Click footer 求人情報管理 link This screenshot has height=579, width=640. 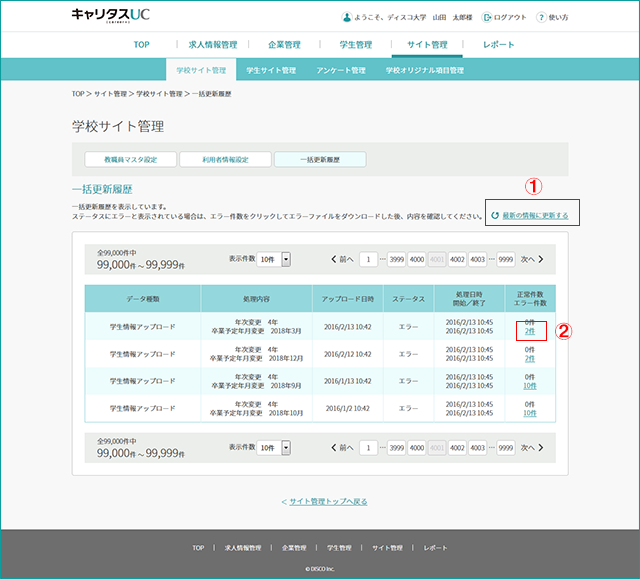243,548
